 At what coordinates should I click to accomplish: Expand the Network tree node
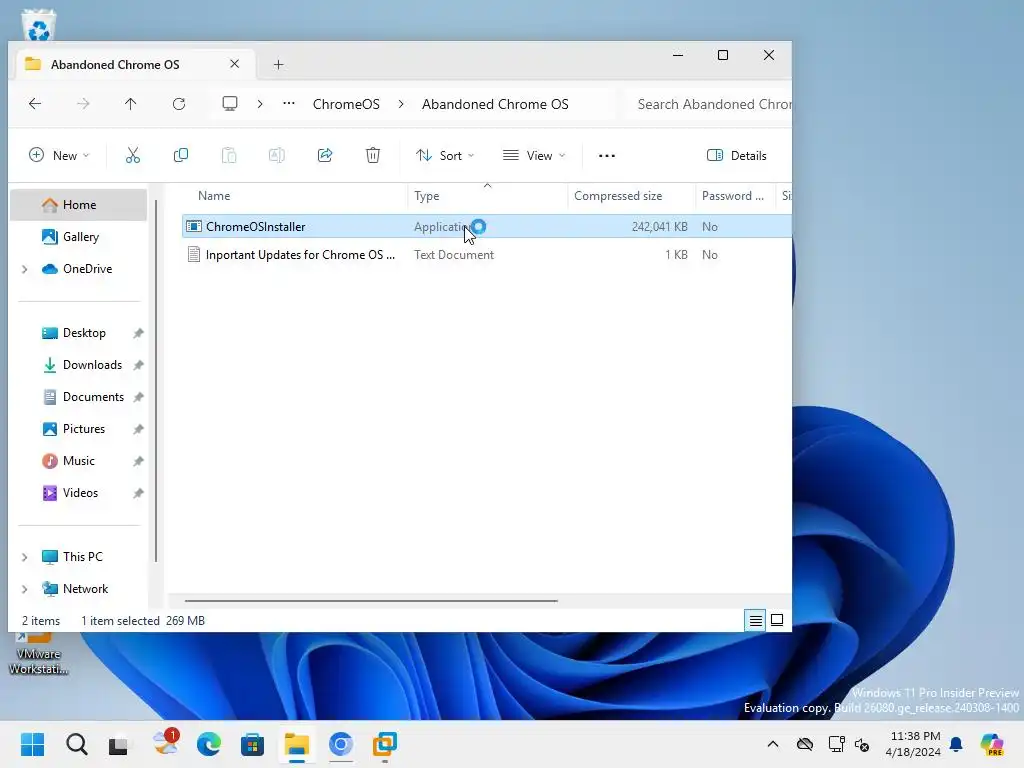click(x=25, y=589)
